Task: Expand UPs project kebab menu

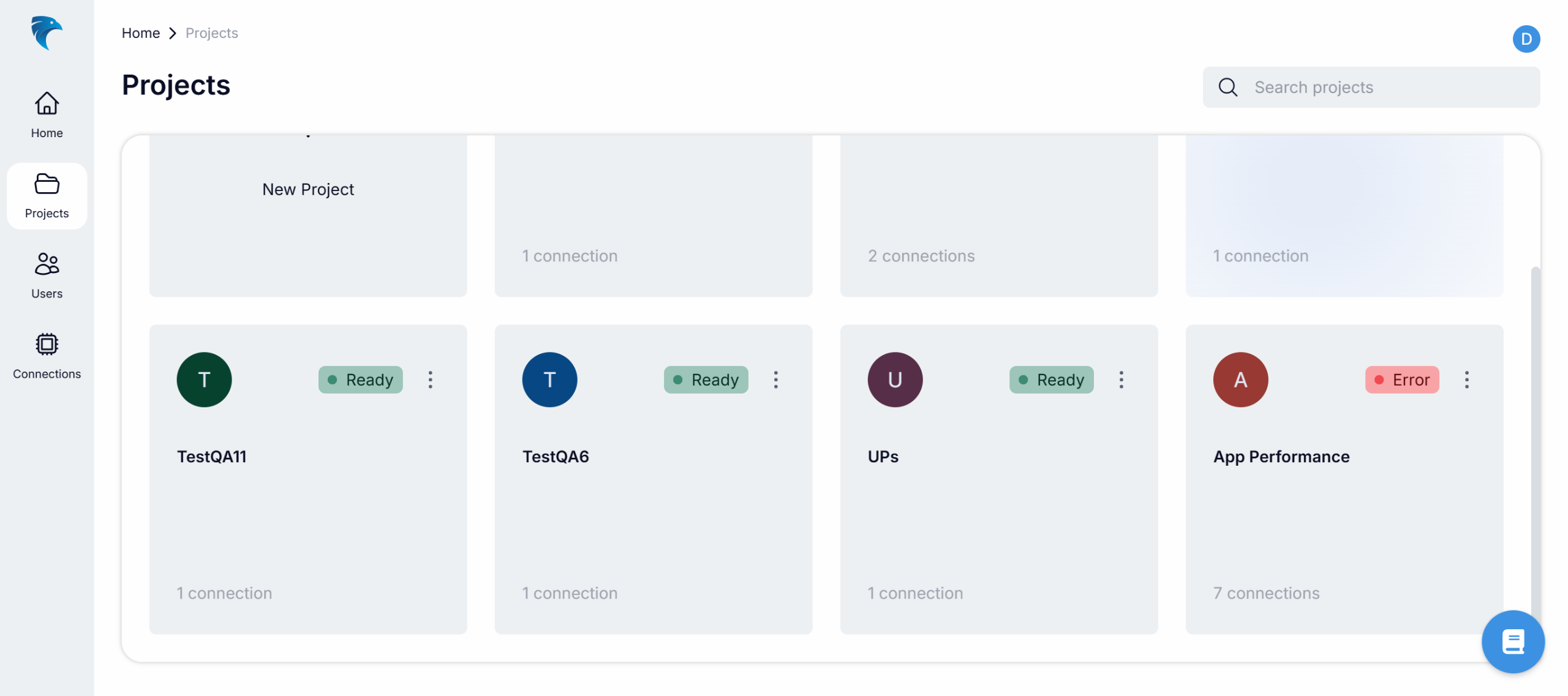Action: tap(1121, 380)
